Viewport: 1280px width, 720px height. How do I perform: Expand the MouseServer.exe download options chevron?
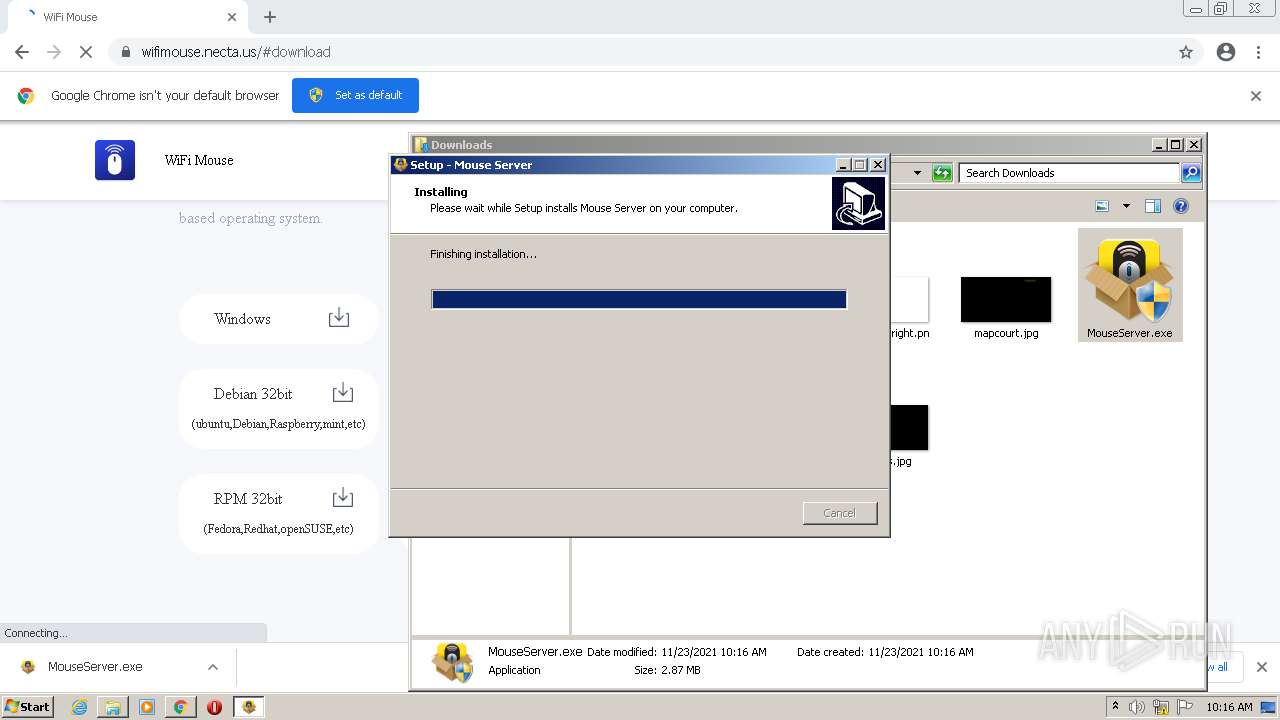pyautogui.click(x=213, y=667)
